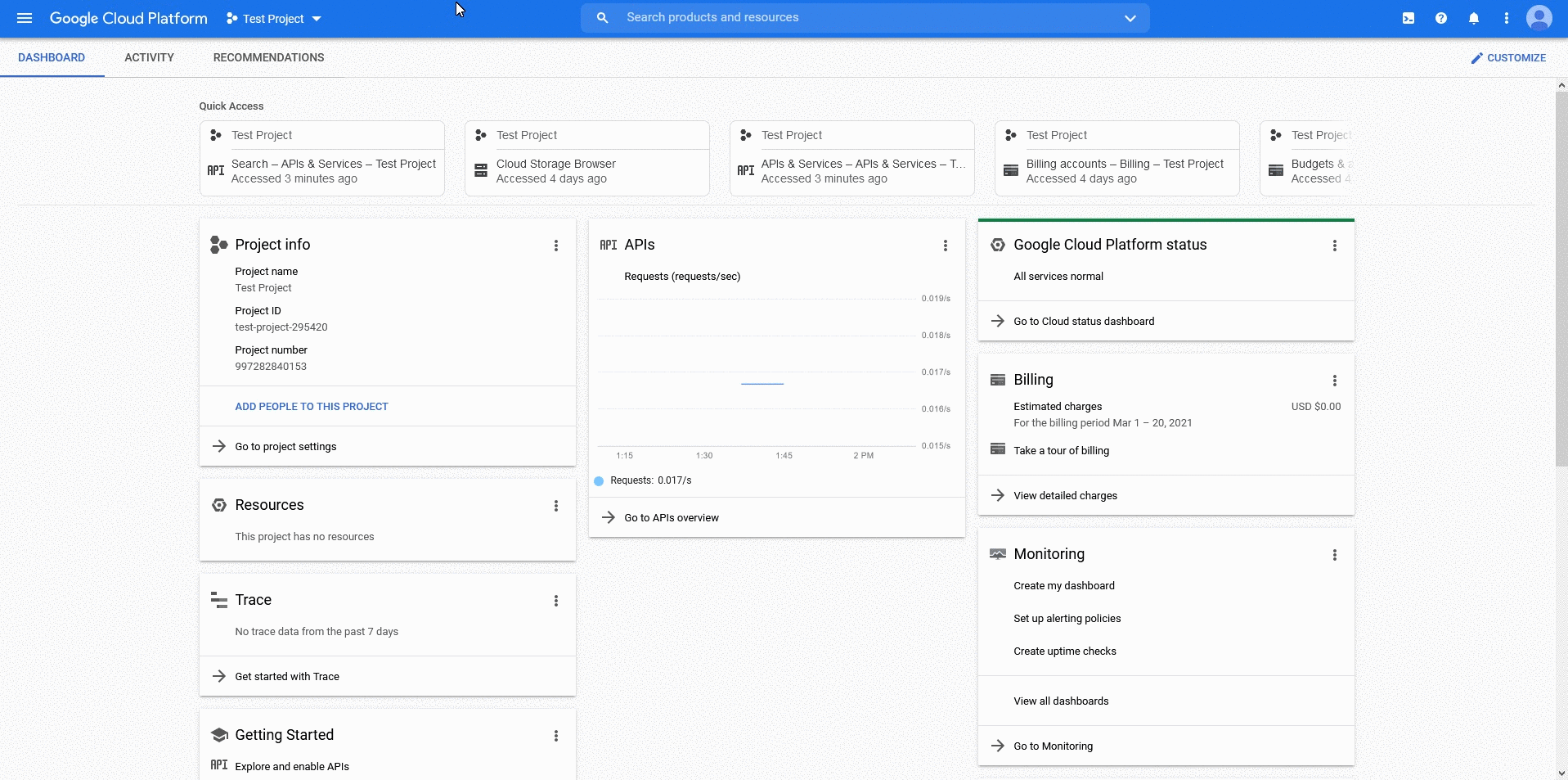The height and width of the screenshot is (780, 1568).
Task: Expand the search bar dropdown arrow
Action: [1130, 18]
